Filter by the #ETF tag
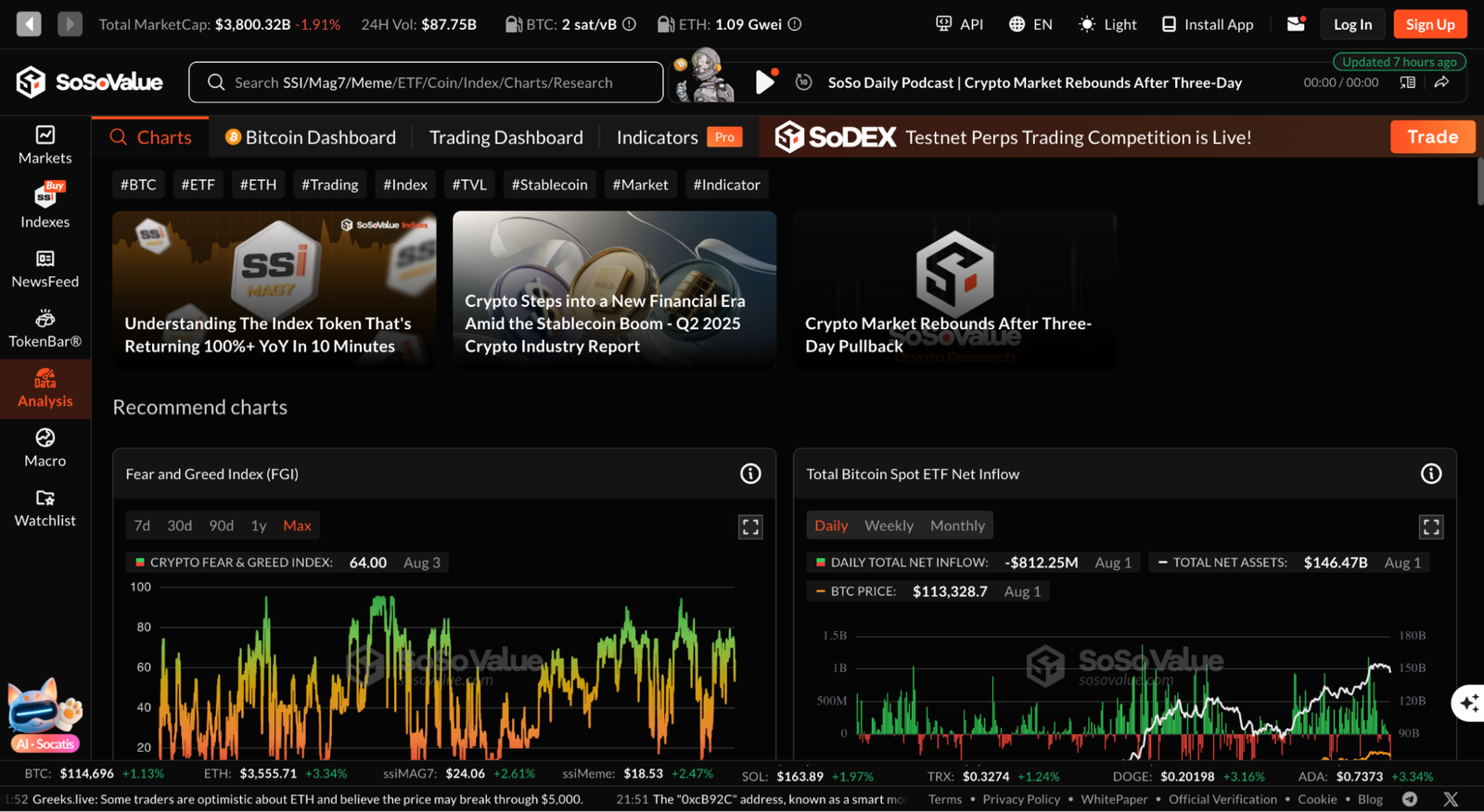Viewport: 1484px width, 812px height. point(198,184)
